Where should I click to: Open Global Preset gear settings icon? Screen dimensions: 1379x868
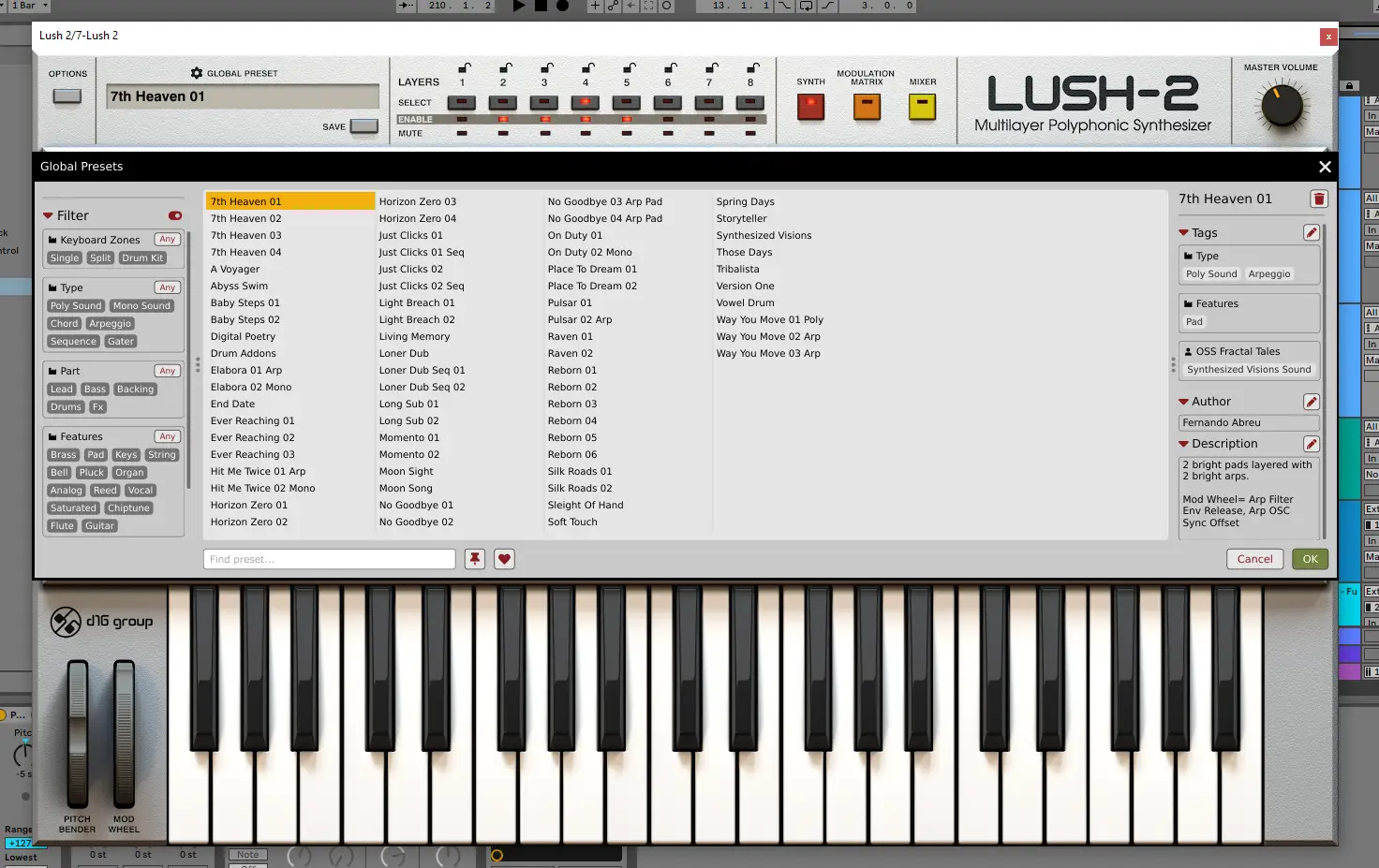click(x=197, y=73)
